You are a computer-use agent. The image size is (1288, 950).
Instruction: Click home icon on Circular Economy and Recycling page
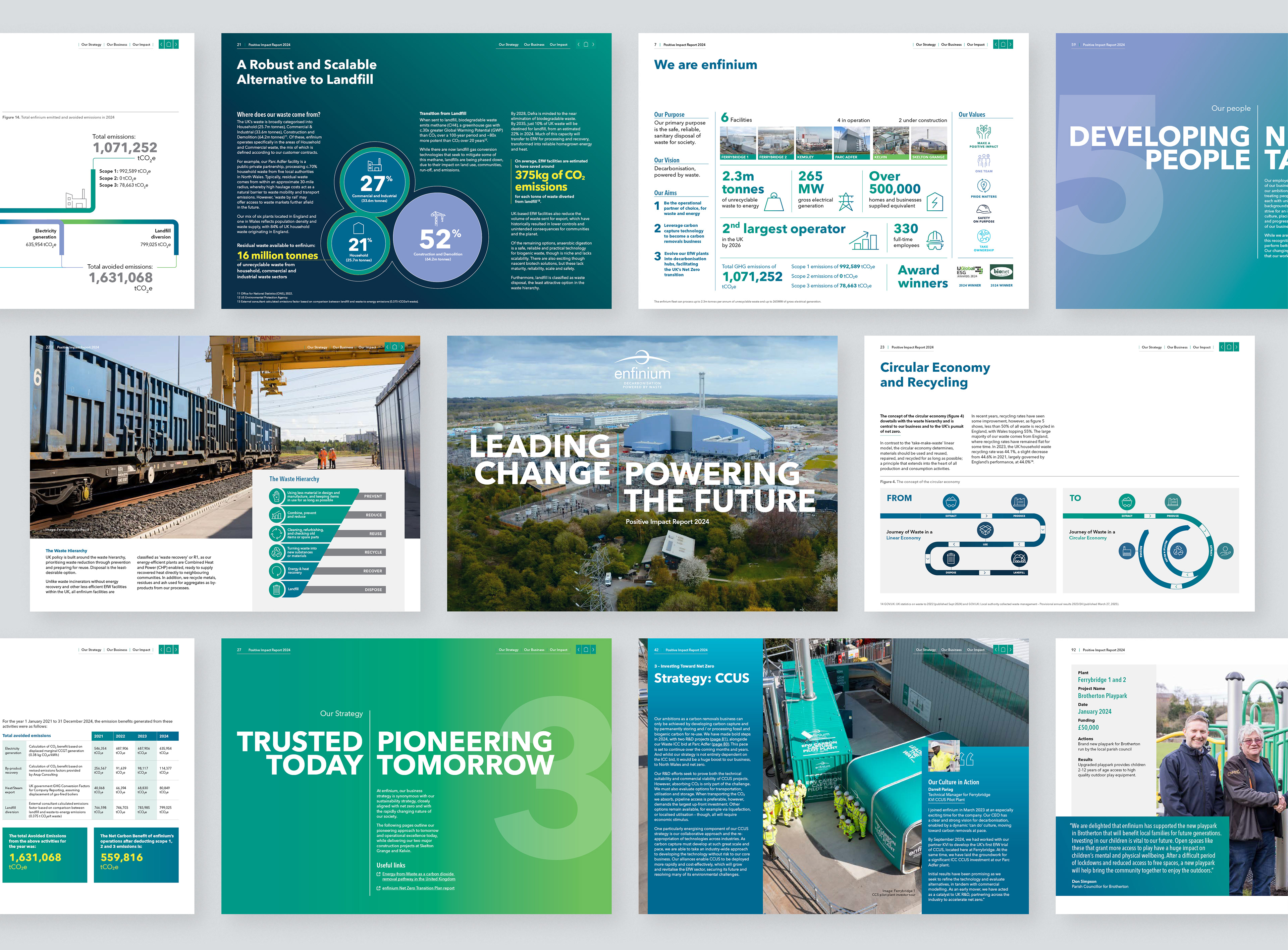pyautogui.click(x=1229, y=347)
